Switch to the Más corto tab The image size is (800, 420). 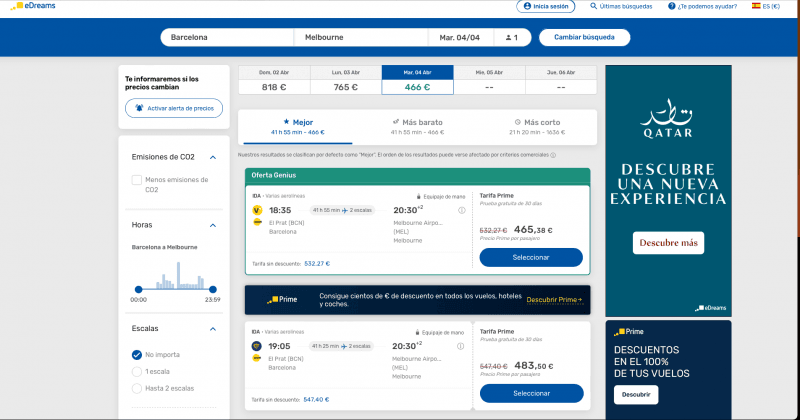click(537, 127)
